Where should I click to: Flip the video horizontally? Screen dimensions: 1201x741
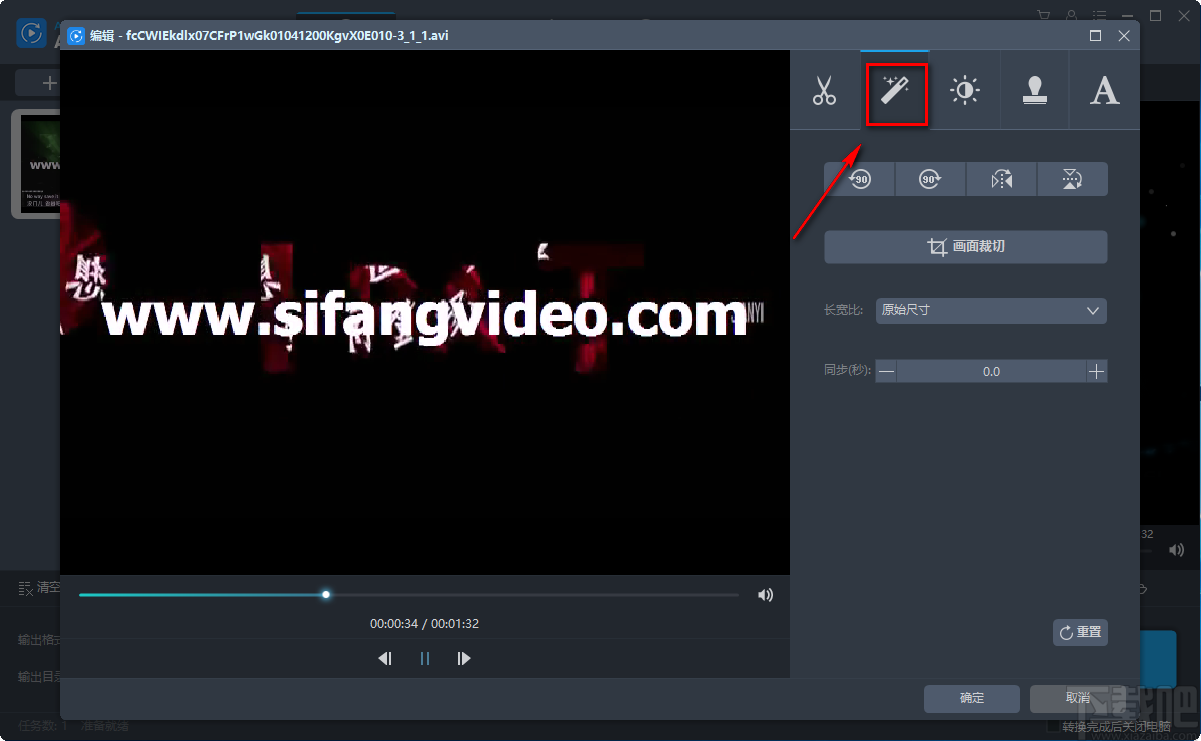(x=1001, y=179)
